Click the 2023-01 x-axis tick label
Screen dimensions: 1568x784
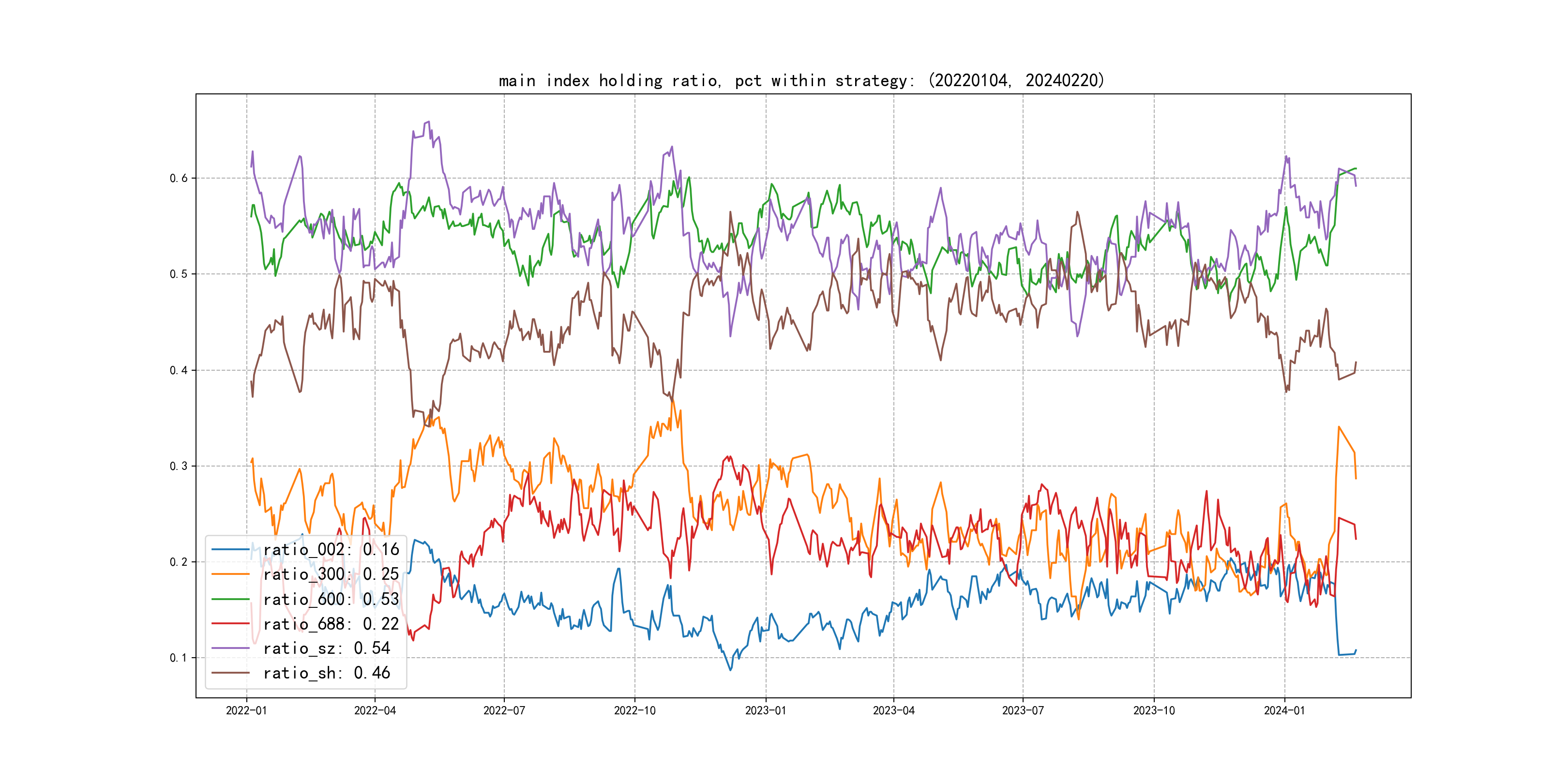[x=766, y=710]
